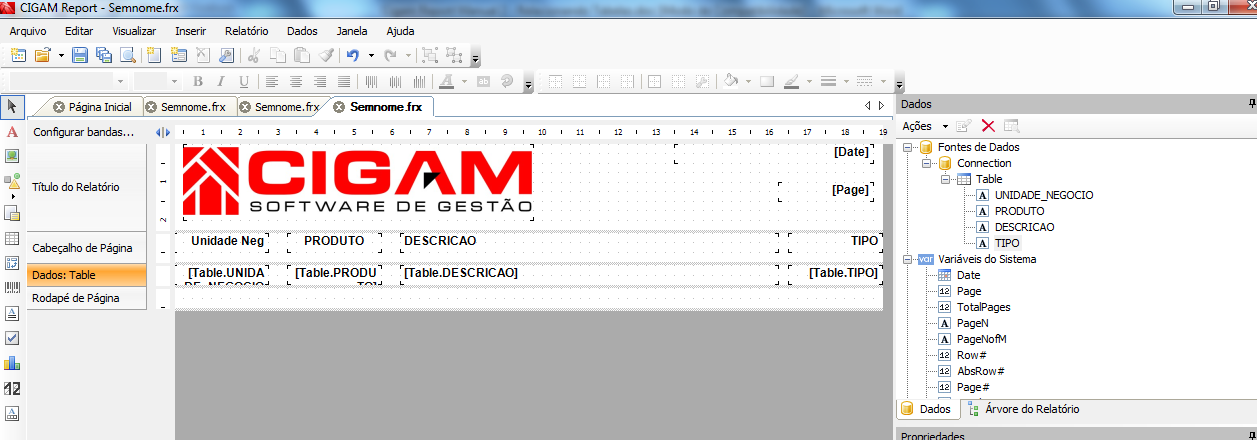
Task: Select the Checkbox object tool
Action: click(12, 338)
